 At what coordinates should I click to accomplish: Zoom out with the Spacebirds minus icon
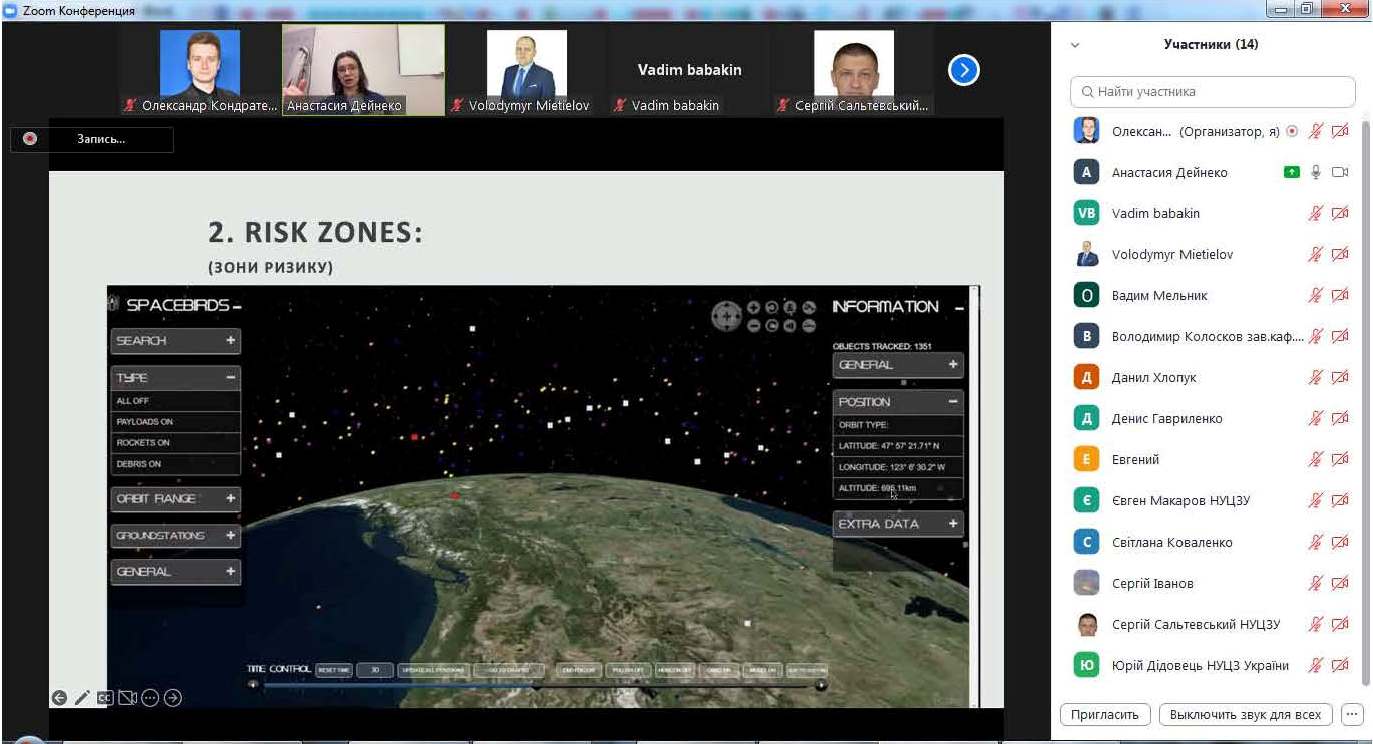pyautogui.click(x=754, y=325)
